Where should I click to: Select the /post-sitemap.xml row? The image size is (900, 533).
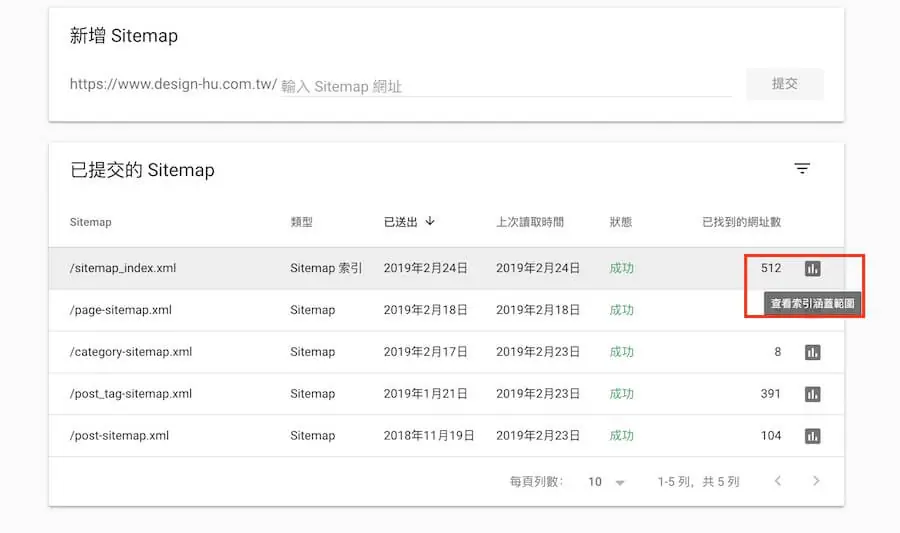[x=446, y=435]
